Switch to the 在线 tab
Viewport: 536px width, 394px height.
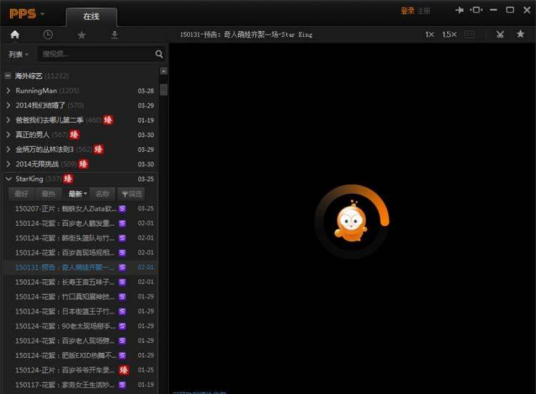91,16
